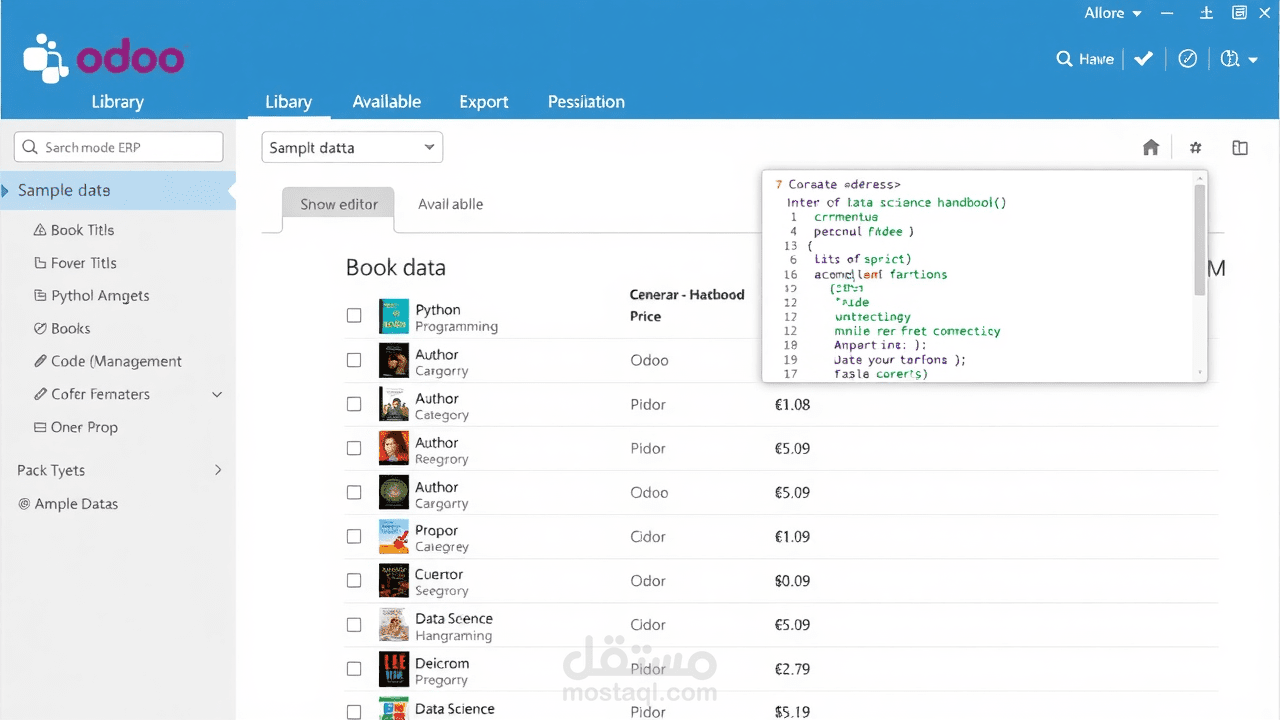The height and width of the screenshot is (720, 1280).
Task: Click the Odoo logo
Action: [103, 57]
